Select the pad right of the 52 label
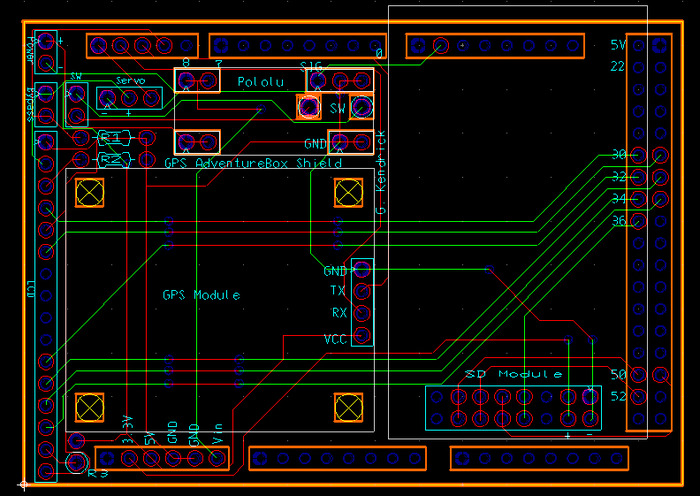700x496 pixels. pyautogui.click(x=639, y=396)
